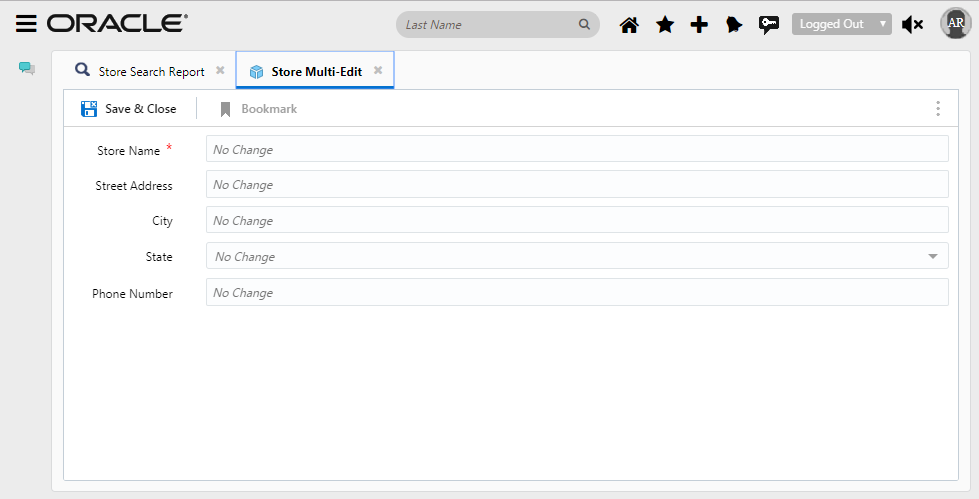Click the Phone Number input field
The height and width of the screenshot is (499, 979).
(x=577, y=292)
